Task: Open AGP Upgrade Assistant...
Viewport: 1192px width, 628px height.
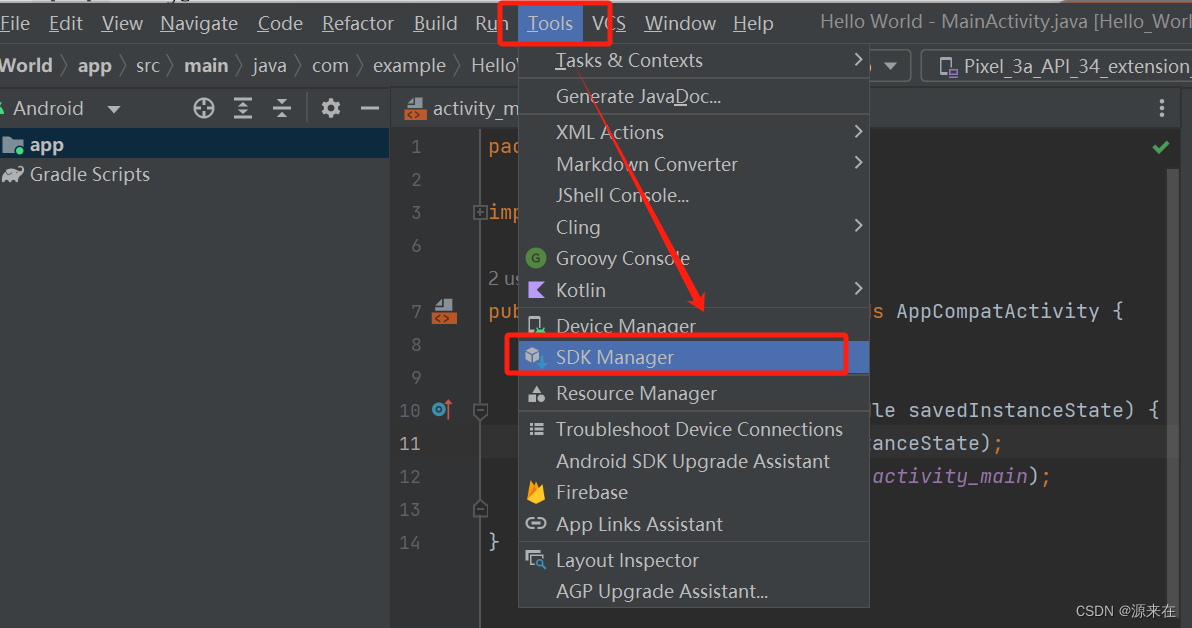Action: (x=693, y=592)
